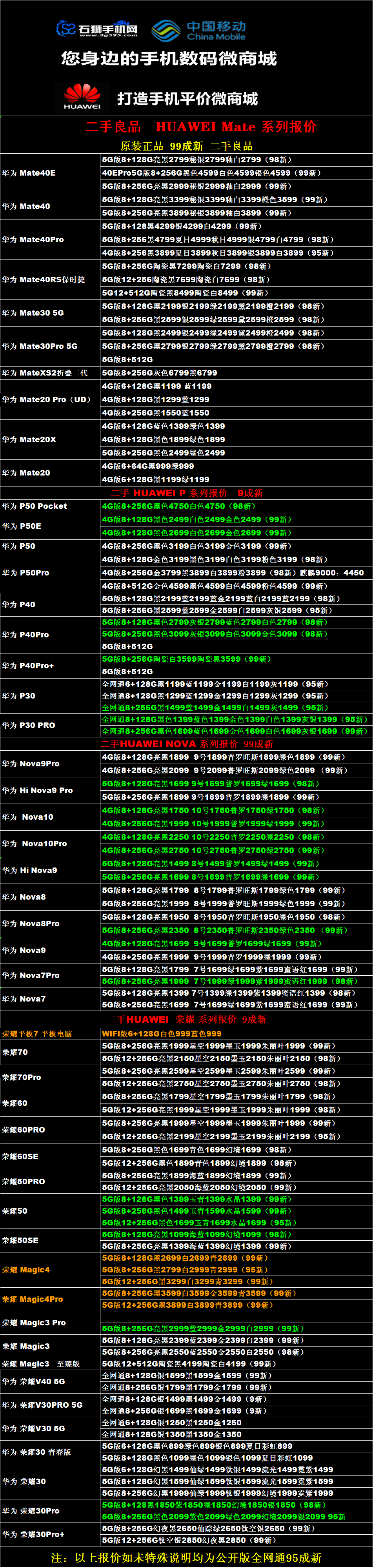Click the 荣耀 Magic4Pro model cell
This screenshot has width=373, height=1568.
pos(51,1299)
